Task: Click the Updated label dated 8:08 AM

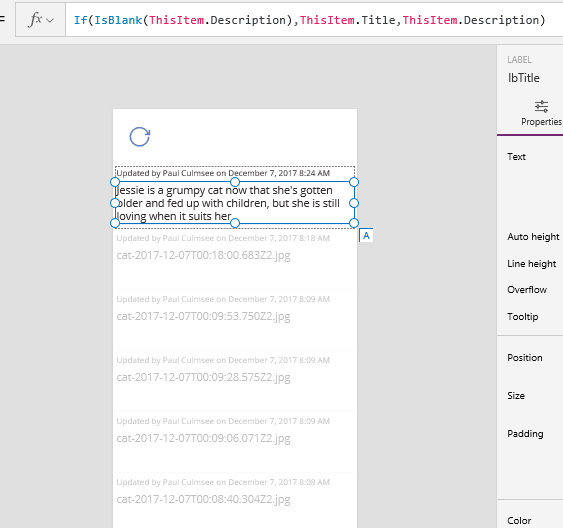Action: (x=223, y=482)
